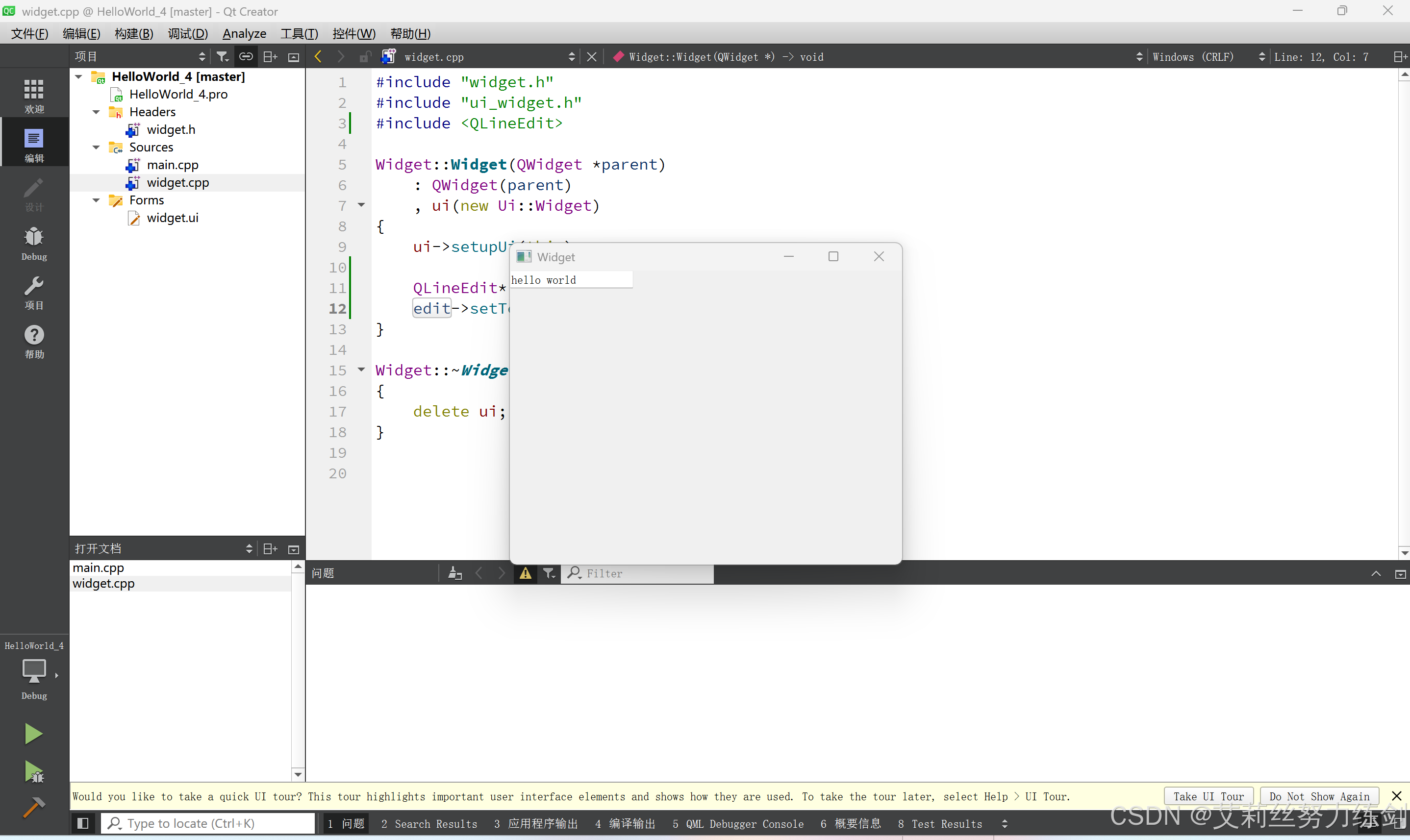Collapse the Sources folder in project tree

[x=96, y=147]
